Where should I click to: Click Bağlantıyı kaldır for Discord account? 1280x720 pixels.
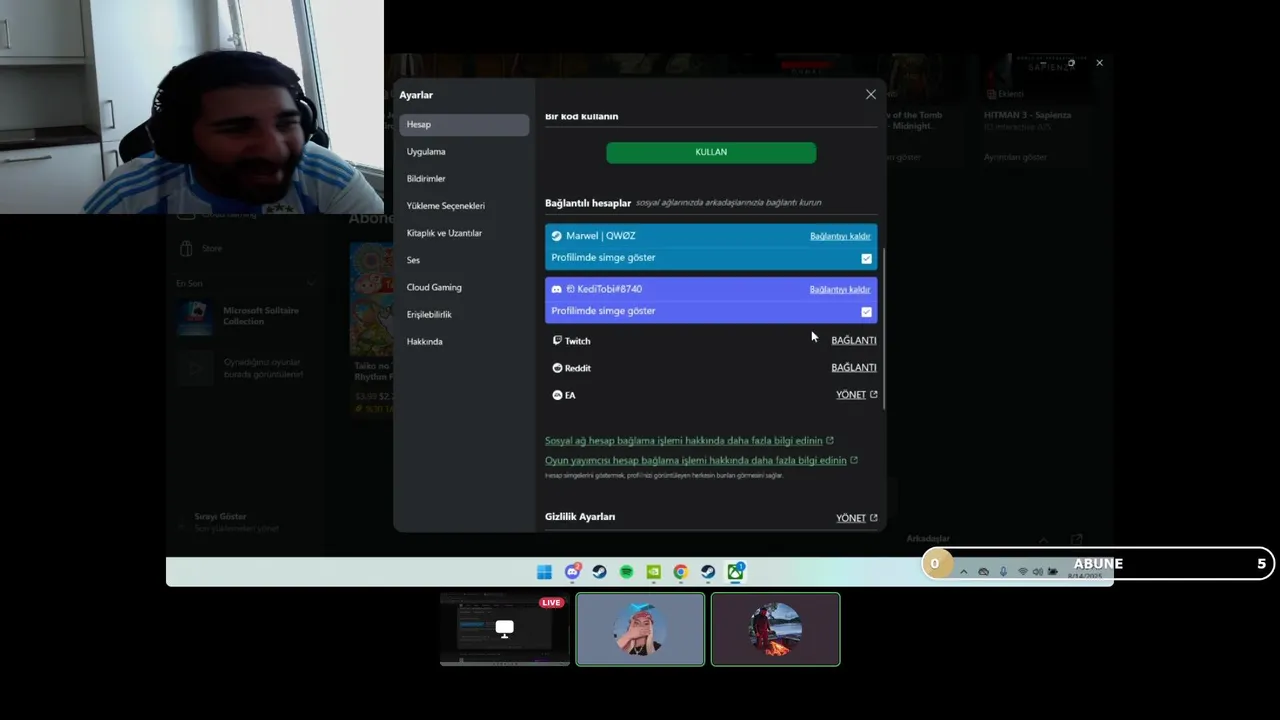840,289
